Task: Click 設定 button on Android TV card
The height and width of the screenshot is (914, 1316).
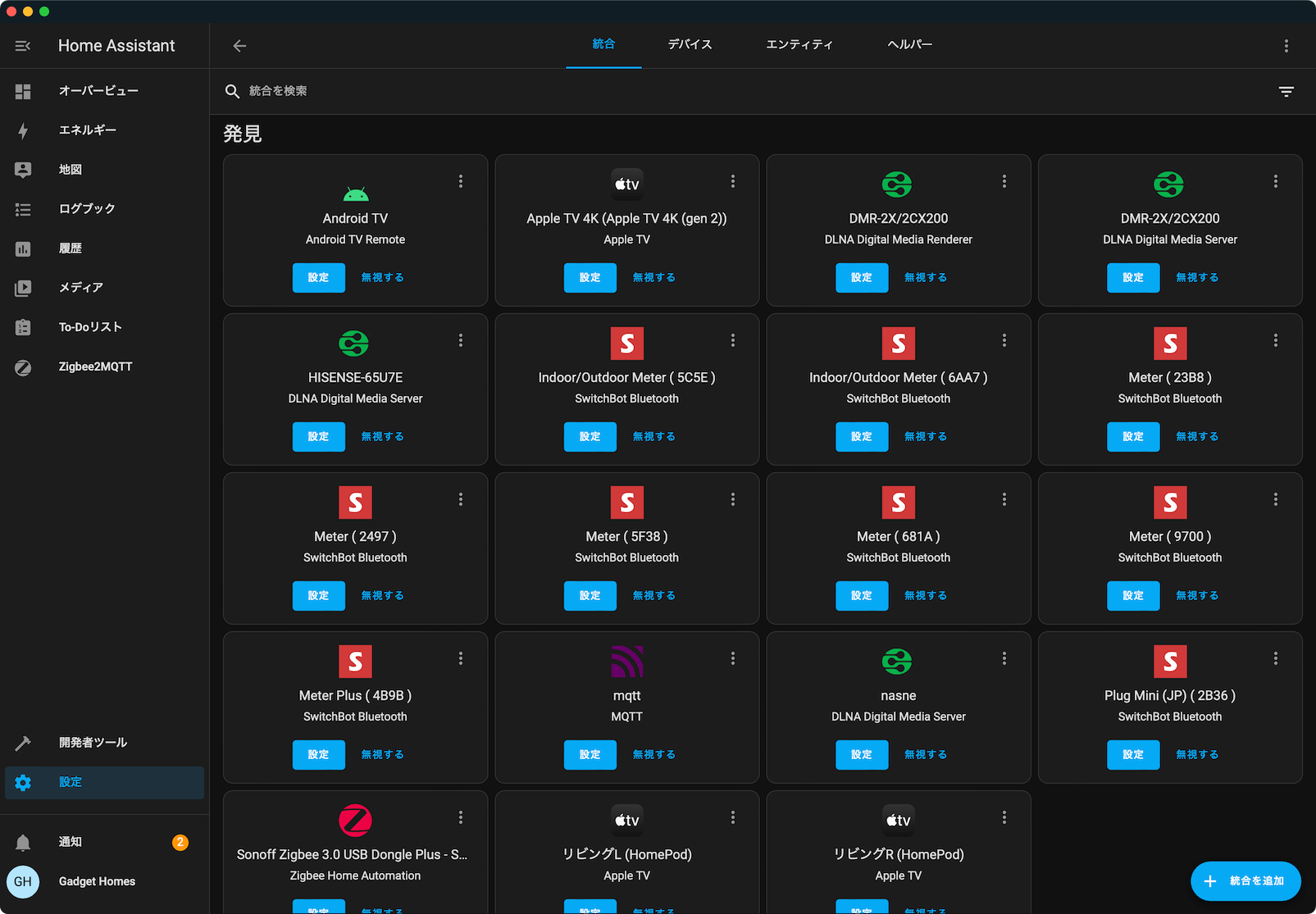Action: [318, 278]
